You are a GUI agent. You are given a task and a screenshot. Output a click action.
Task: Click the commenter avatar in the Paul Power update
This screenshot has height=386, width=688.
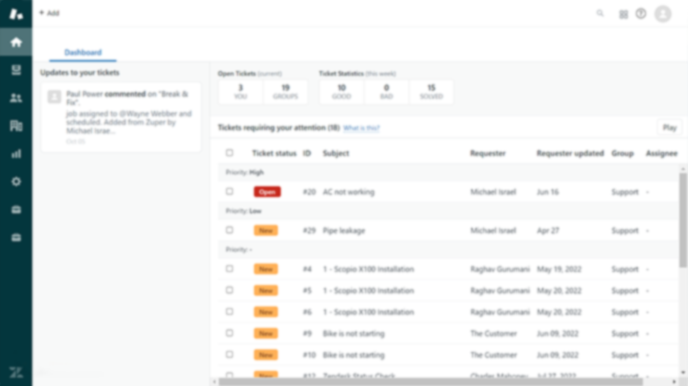pos(54,96)
